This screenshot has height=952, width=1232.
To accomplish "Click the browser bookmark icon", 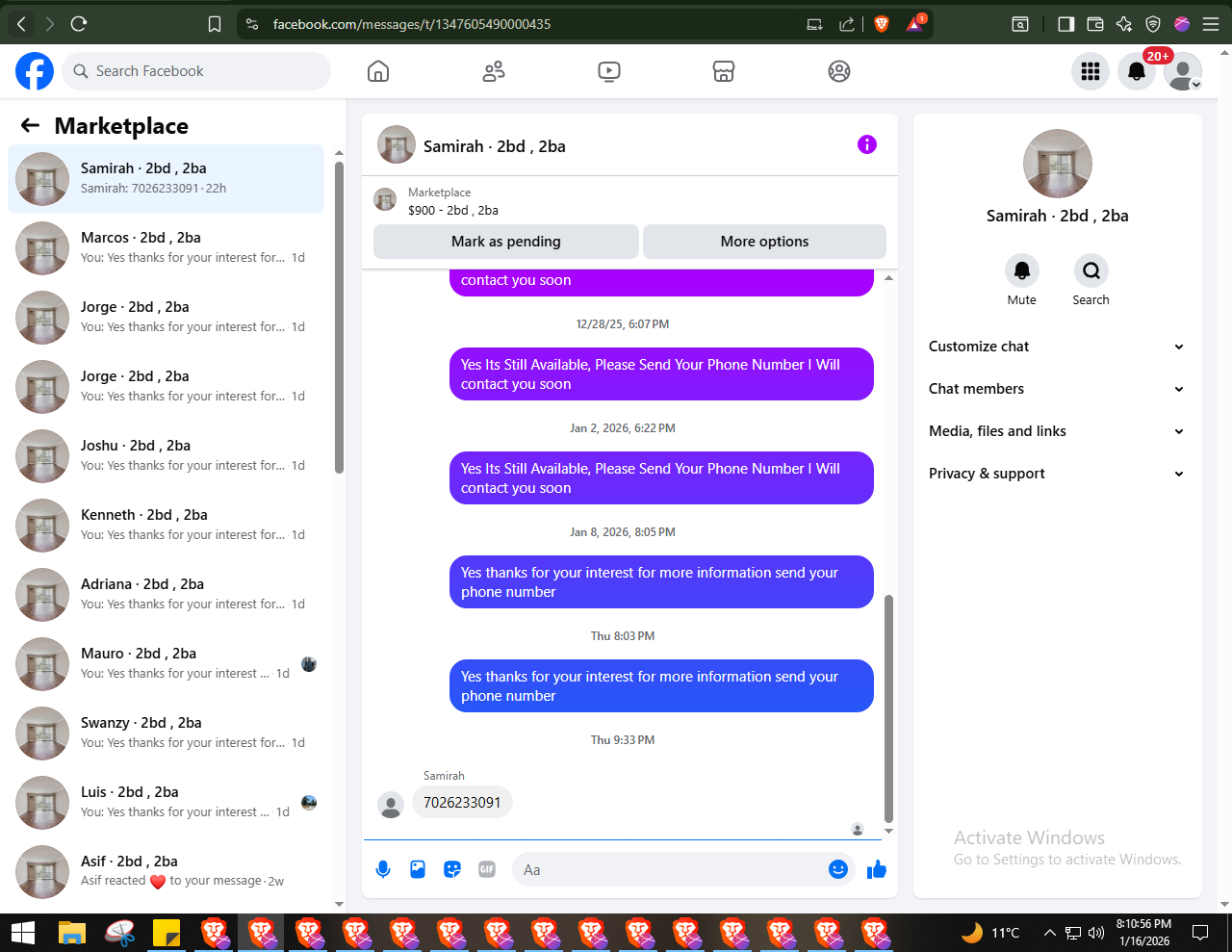I will (215, 24).
